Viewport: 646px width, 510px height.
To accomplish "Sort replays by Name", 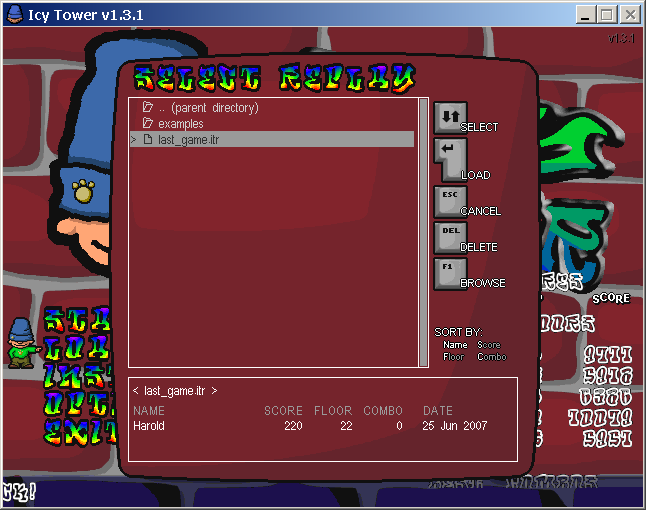I will coord(455,345).
